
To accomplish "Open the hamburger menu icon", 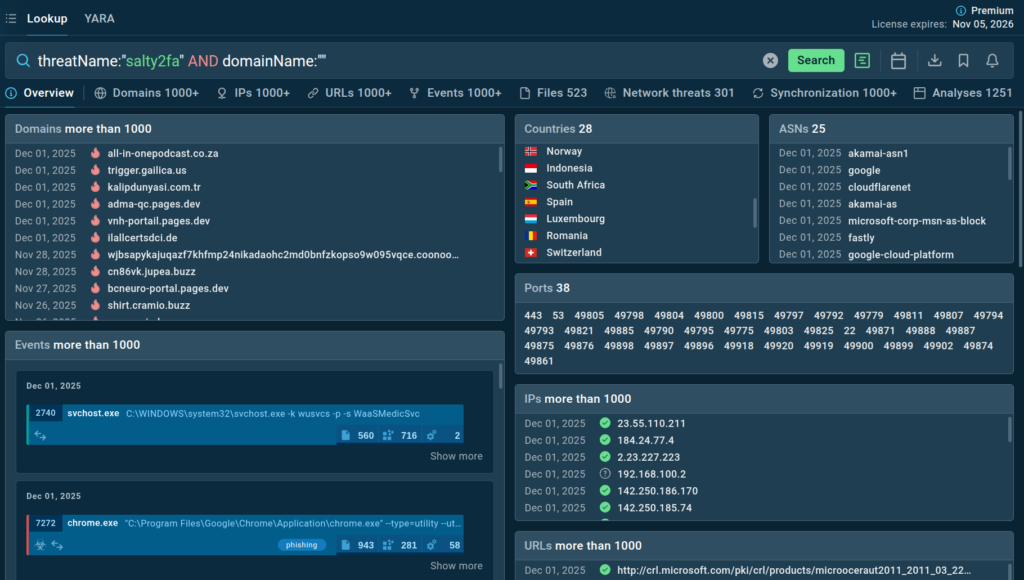I will (10, 18).
